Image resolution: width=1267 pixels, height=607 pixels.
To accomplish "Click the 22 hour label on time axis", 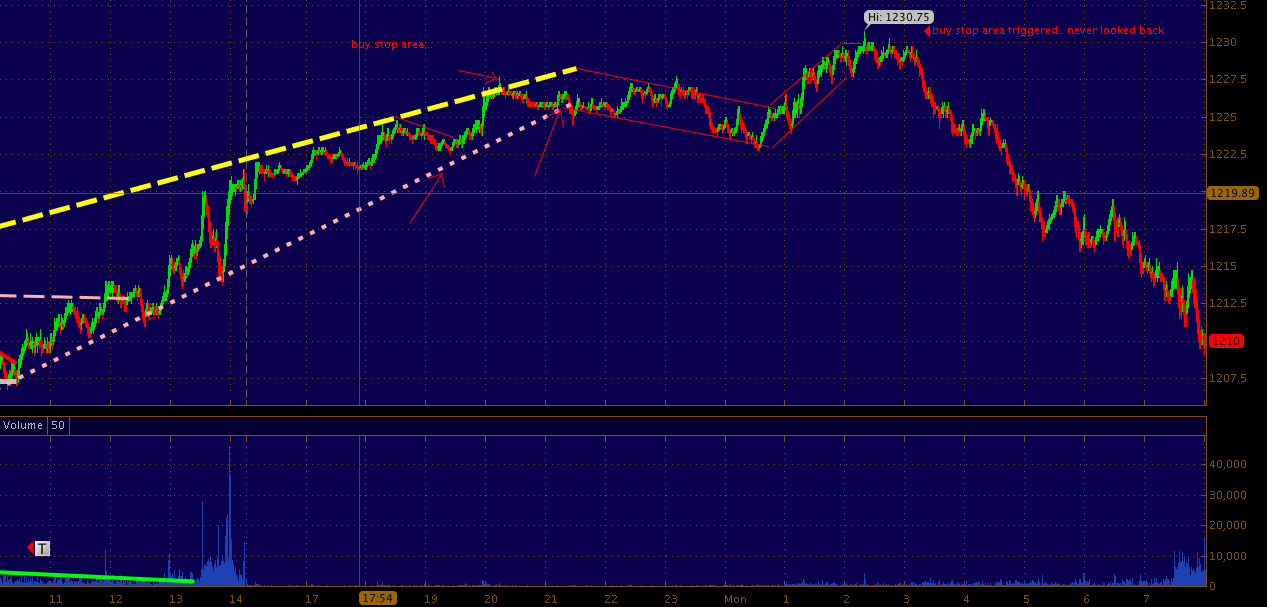I will point(611,599).
